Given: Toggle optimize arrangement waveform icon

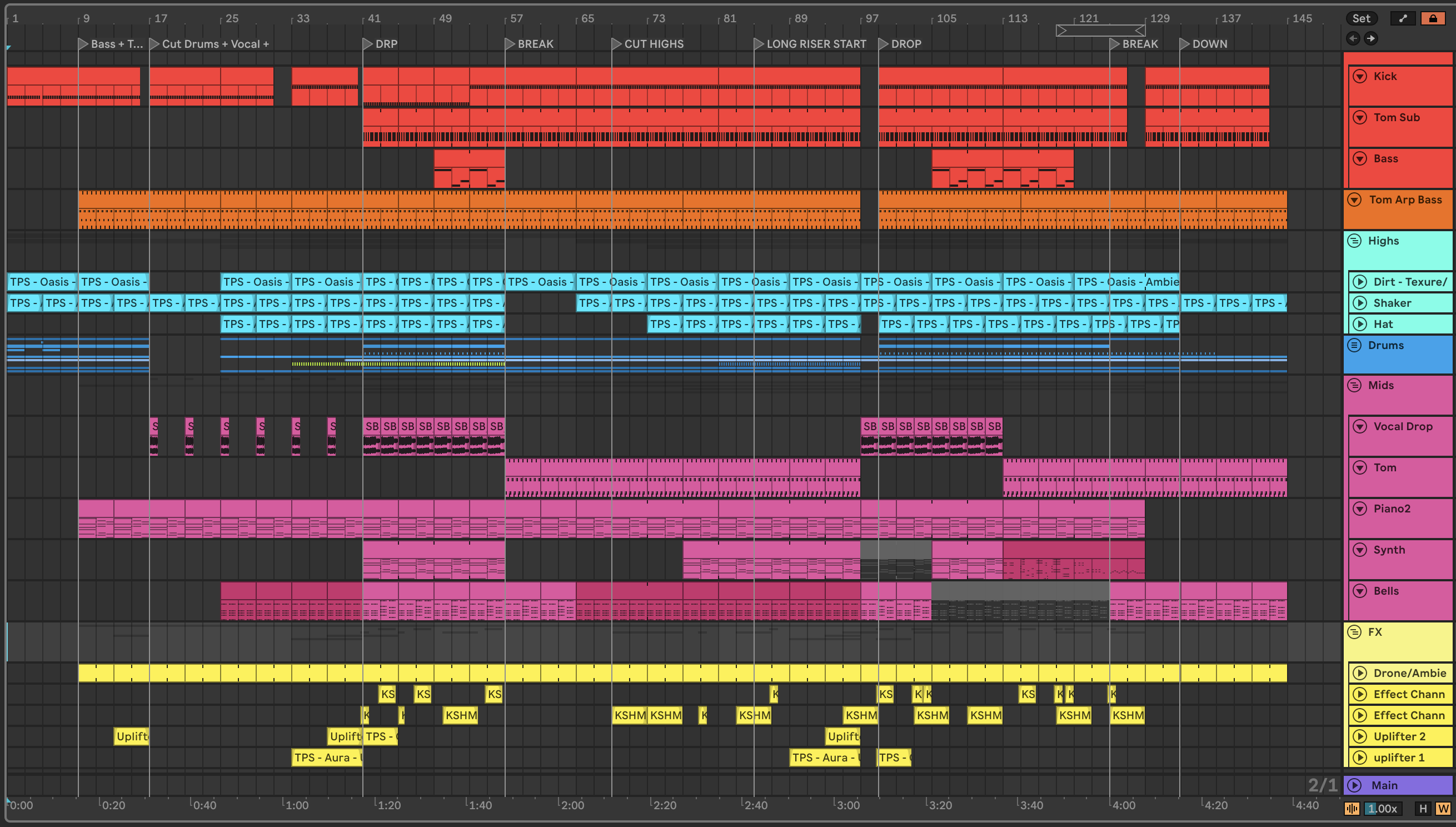Looking at the screenshot, I should (x=1352, y=808).
